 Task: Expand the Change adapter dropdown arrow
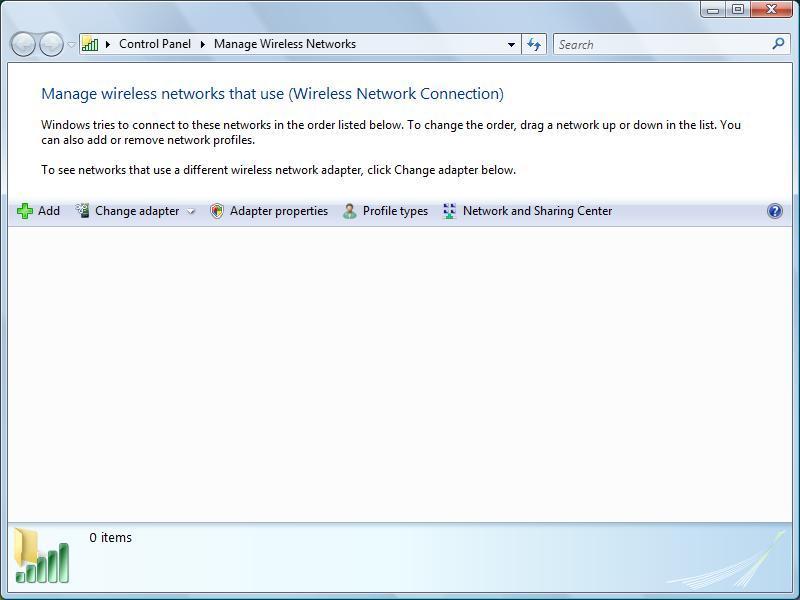coord(191,211)
